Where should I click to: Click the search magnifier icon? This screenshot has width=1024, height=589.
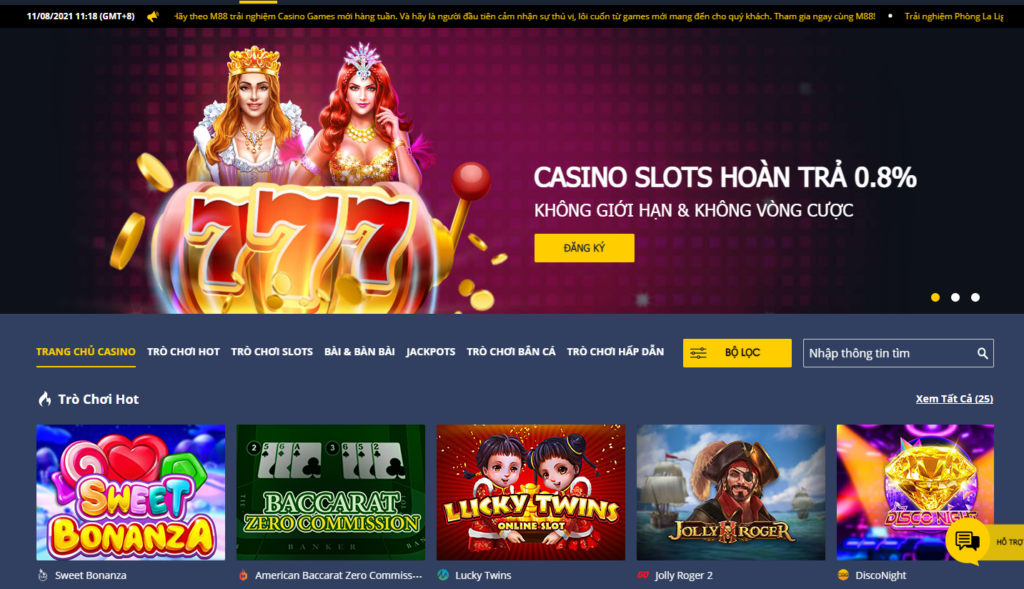point(982,353)
